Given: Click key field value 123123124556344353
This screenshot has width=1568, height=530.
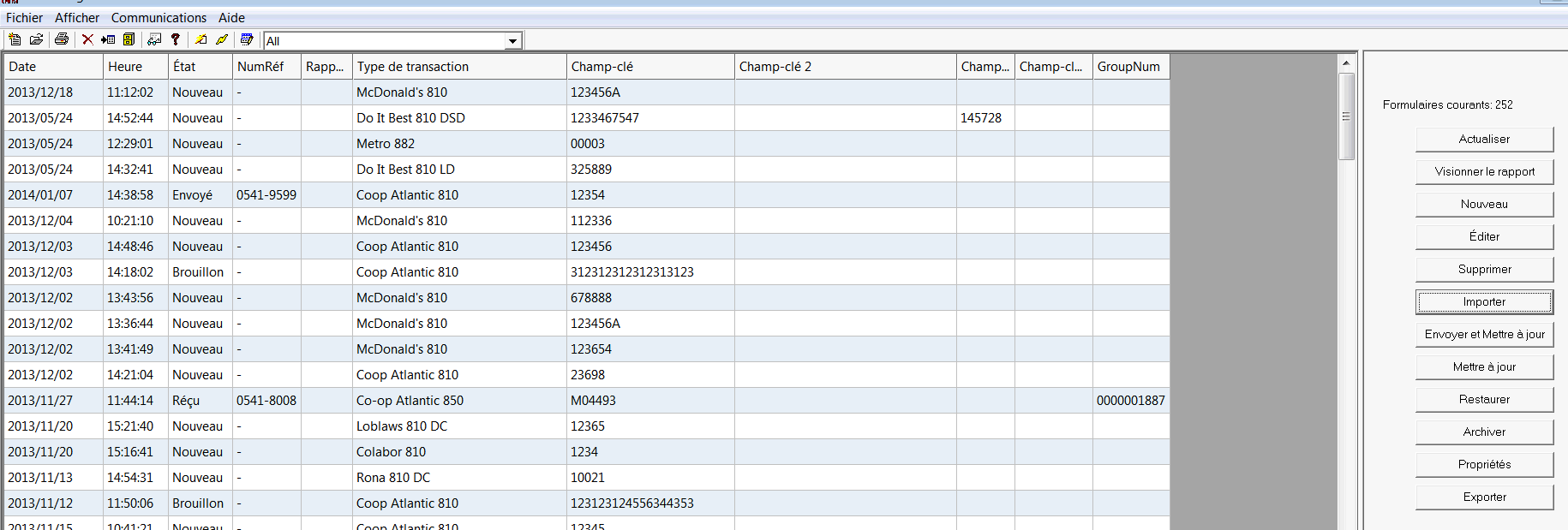Looking at the screenshot, I should point(632,503).
